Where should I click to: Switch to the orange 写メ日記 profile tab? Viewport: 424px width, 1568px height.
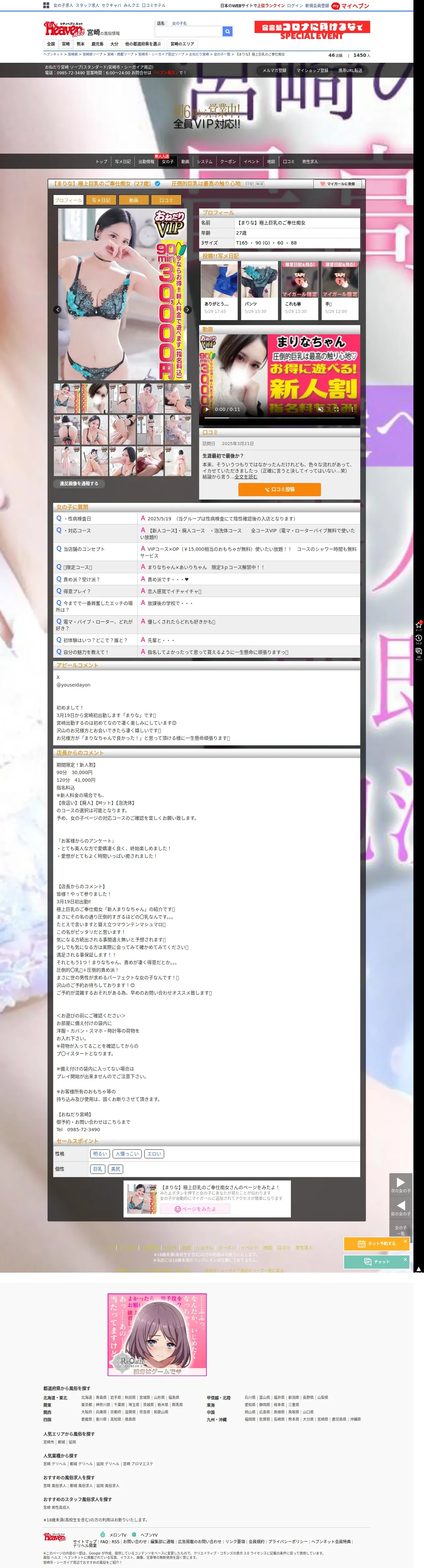tap(101, 200)
